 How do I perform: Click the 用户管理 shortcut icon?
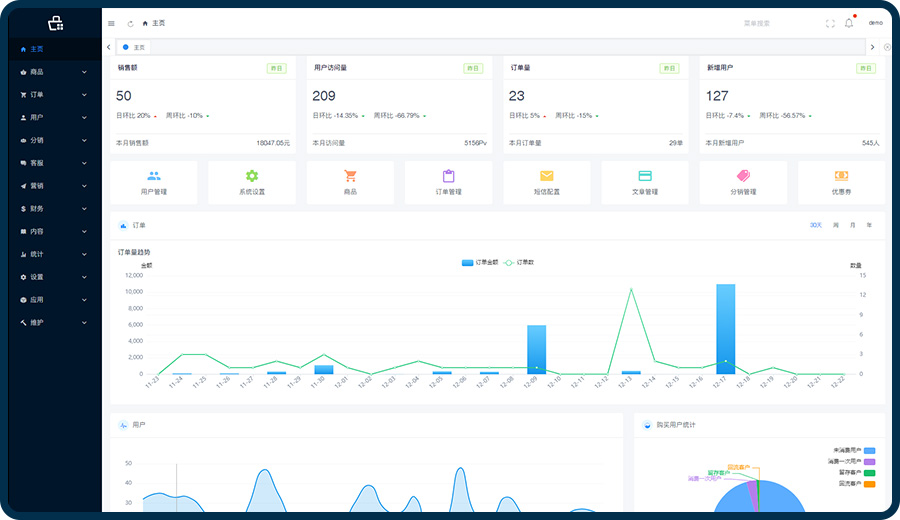tap(153, 176)
